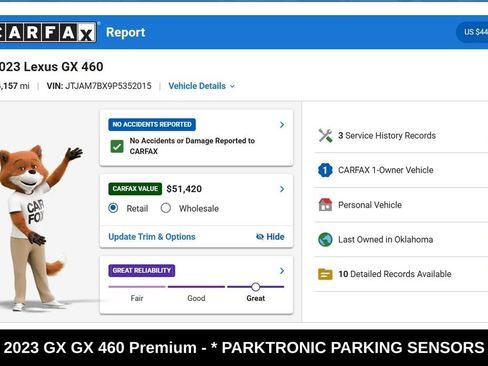
Task: Open 10 Detailed Records Available
Action: pyautogui.click(x=401, y=274)
